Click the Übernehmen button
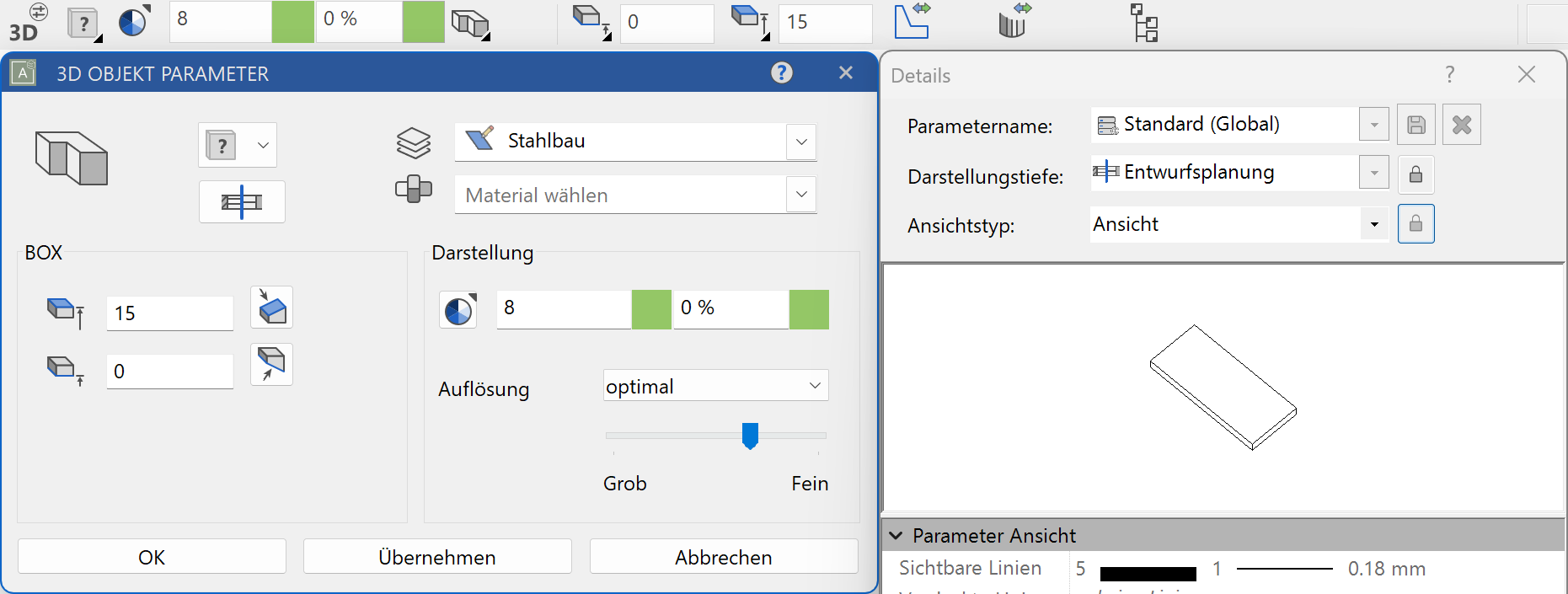Screen dimensions: 1568x594 coord(437,557)
